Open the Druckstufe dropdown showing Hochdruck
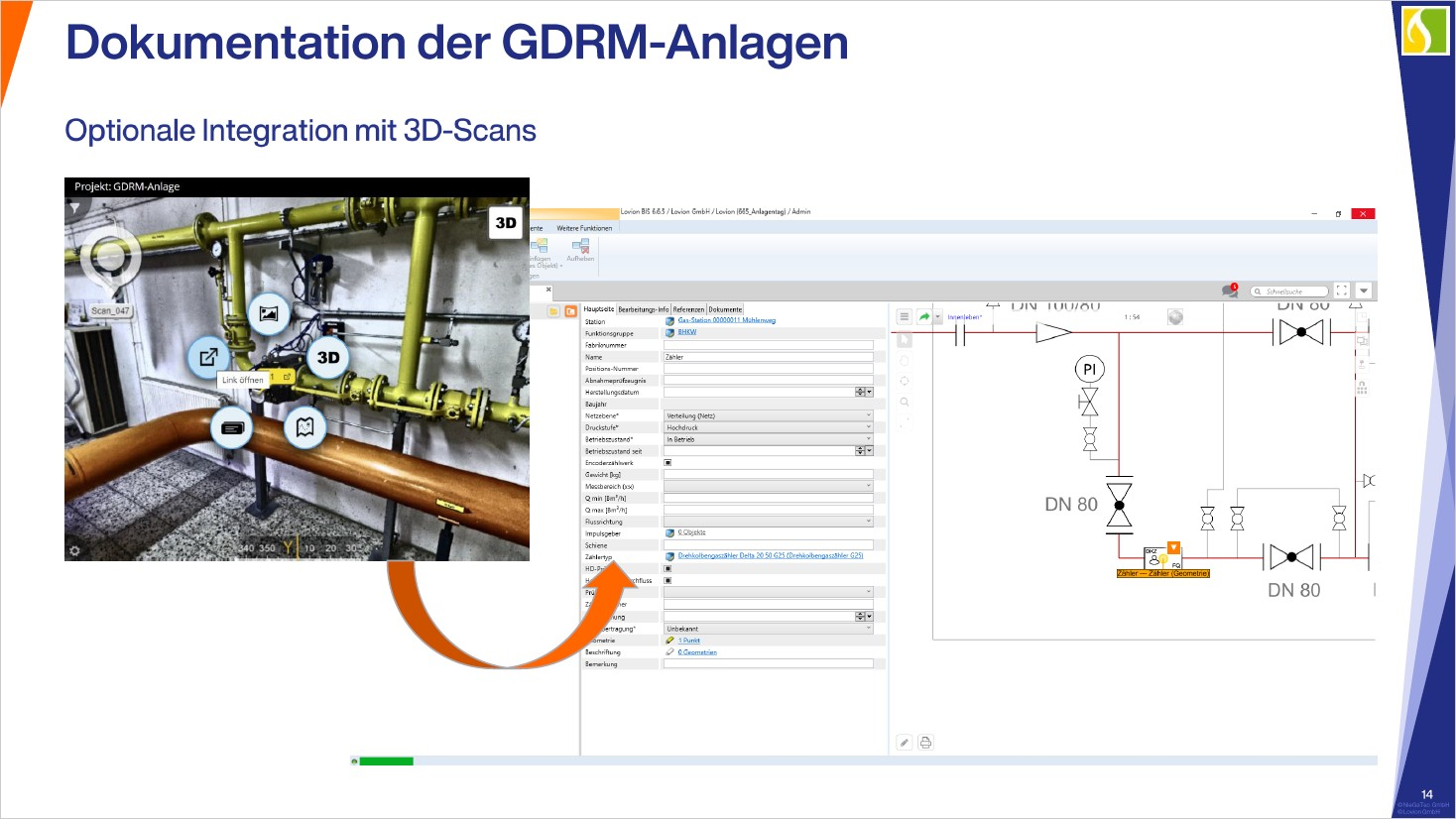The image size is (1456, 819). (868, 427)
